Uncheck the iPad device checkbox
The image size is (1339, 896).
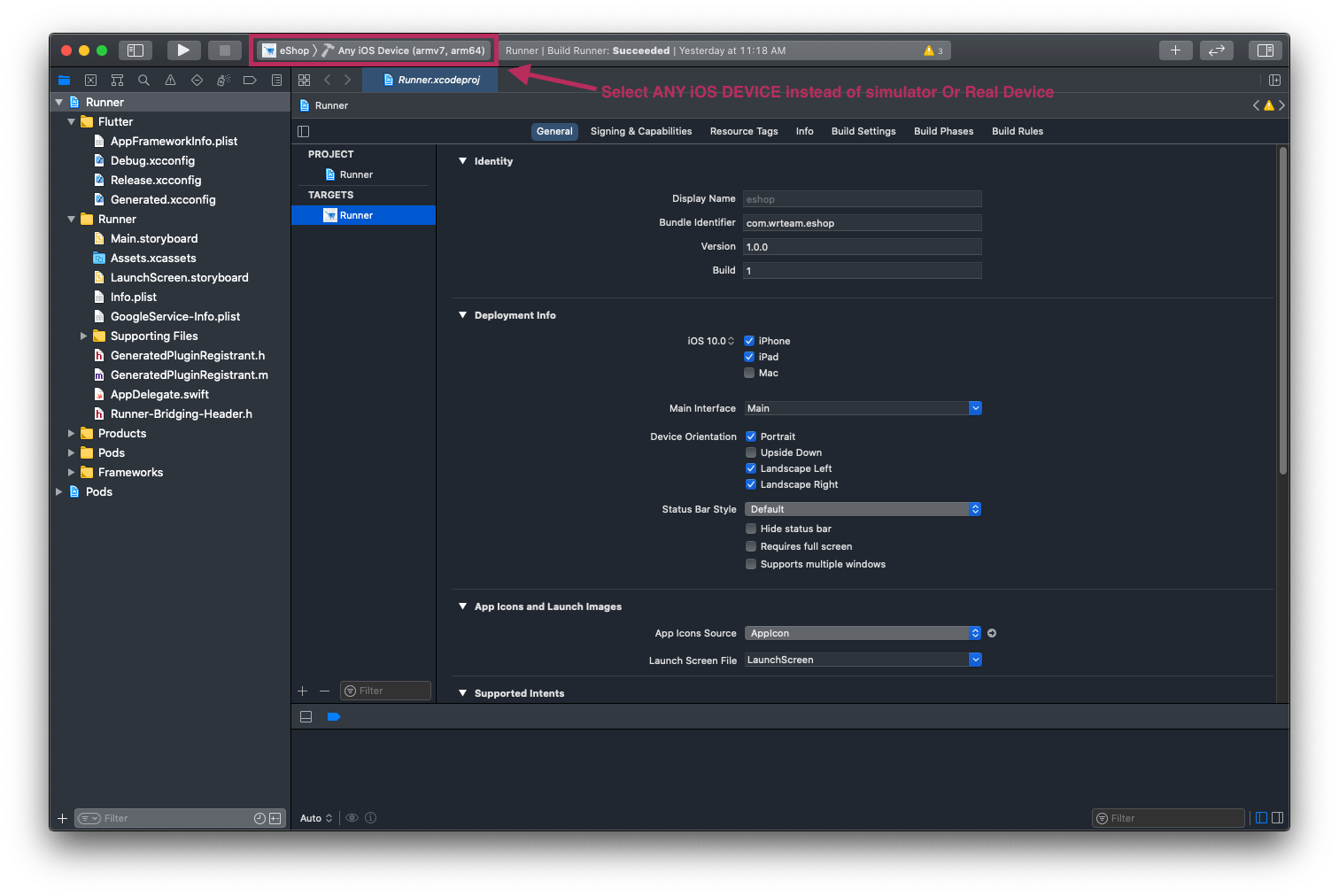coord(749,357)
